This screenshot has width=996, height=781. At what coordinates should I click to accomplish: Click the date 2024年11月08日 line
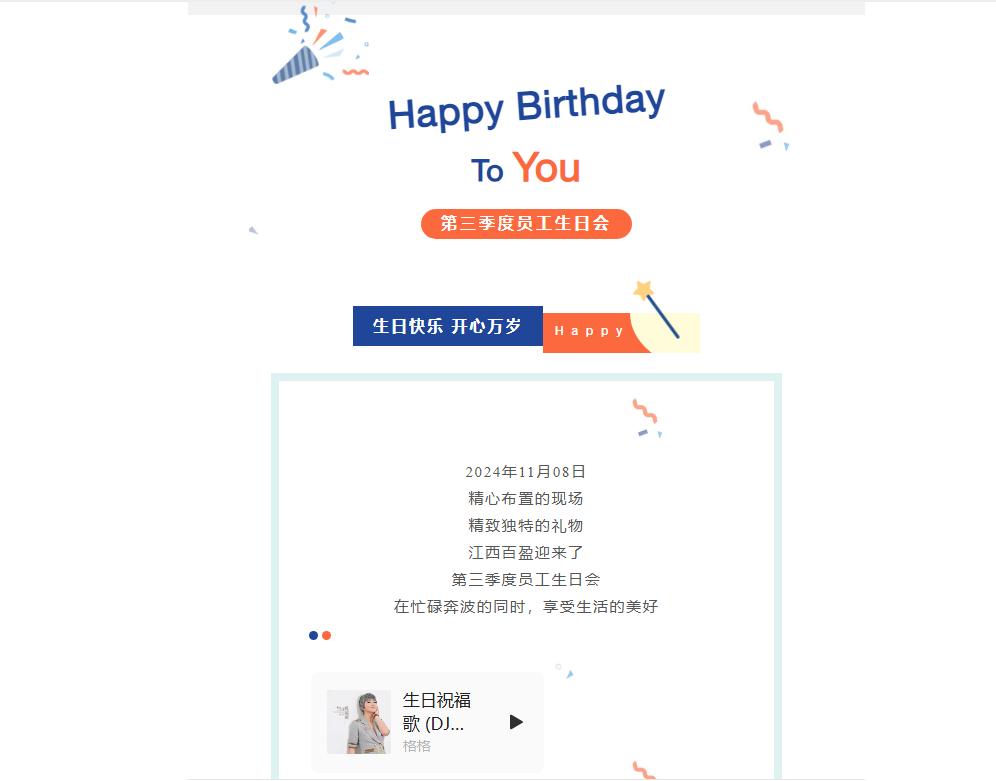tap(525, 472)
